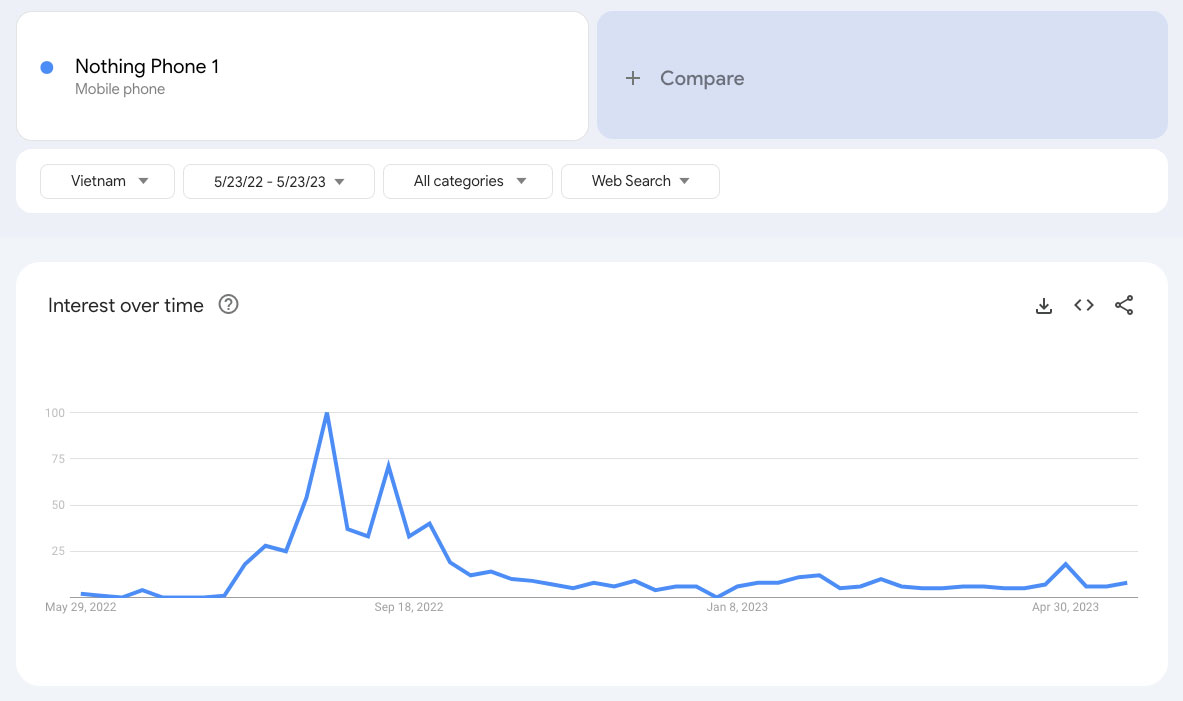Click the blue dot next to Nothing Phone 1
The image size is (1183, 701).
[47, 68]
